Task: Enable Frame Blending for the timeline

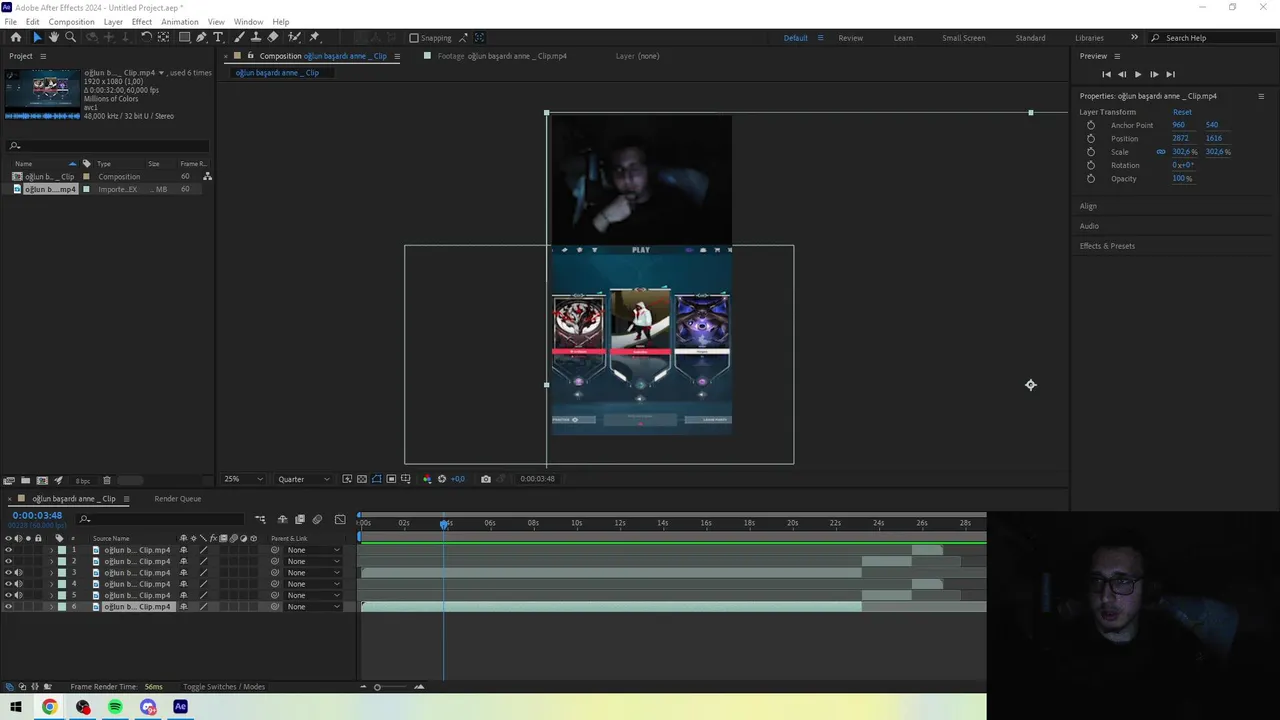Action: [300, 519]
